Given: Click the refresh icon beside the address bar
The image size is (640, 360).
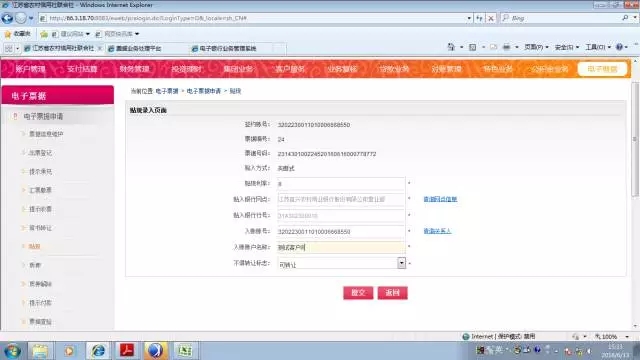Looking at the screenshot, I should click(x=479, y=18).
